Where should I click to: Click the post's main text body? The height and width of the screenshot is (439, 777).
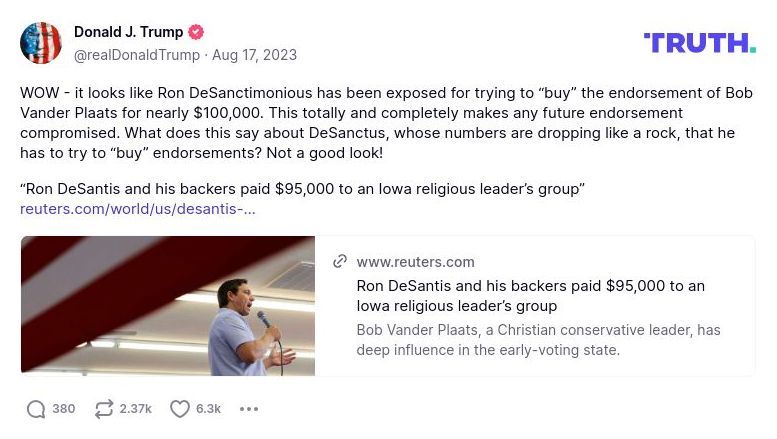380,123
